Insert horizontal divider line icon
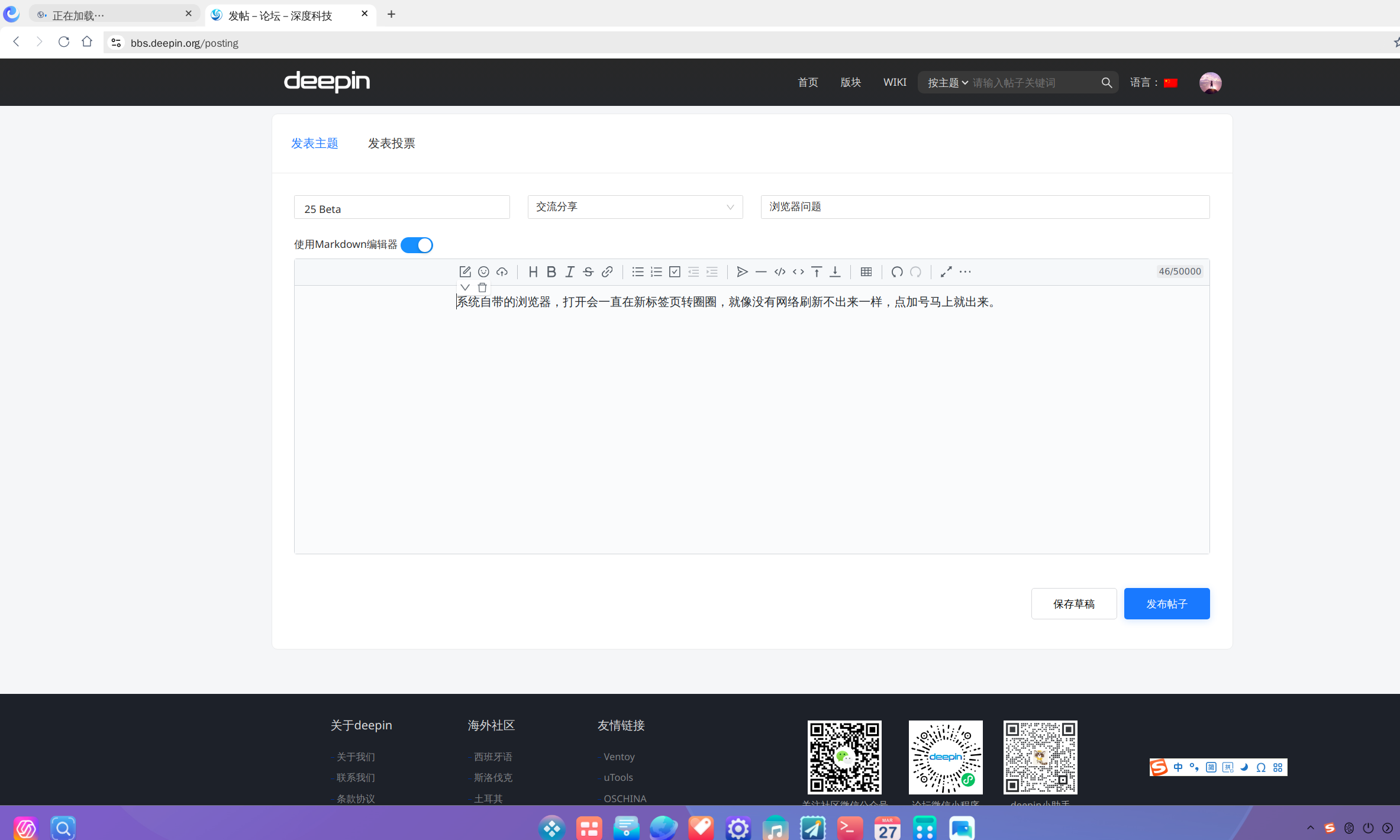This screenshot has width=1400, height=840. coord(761,272)
